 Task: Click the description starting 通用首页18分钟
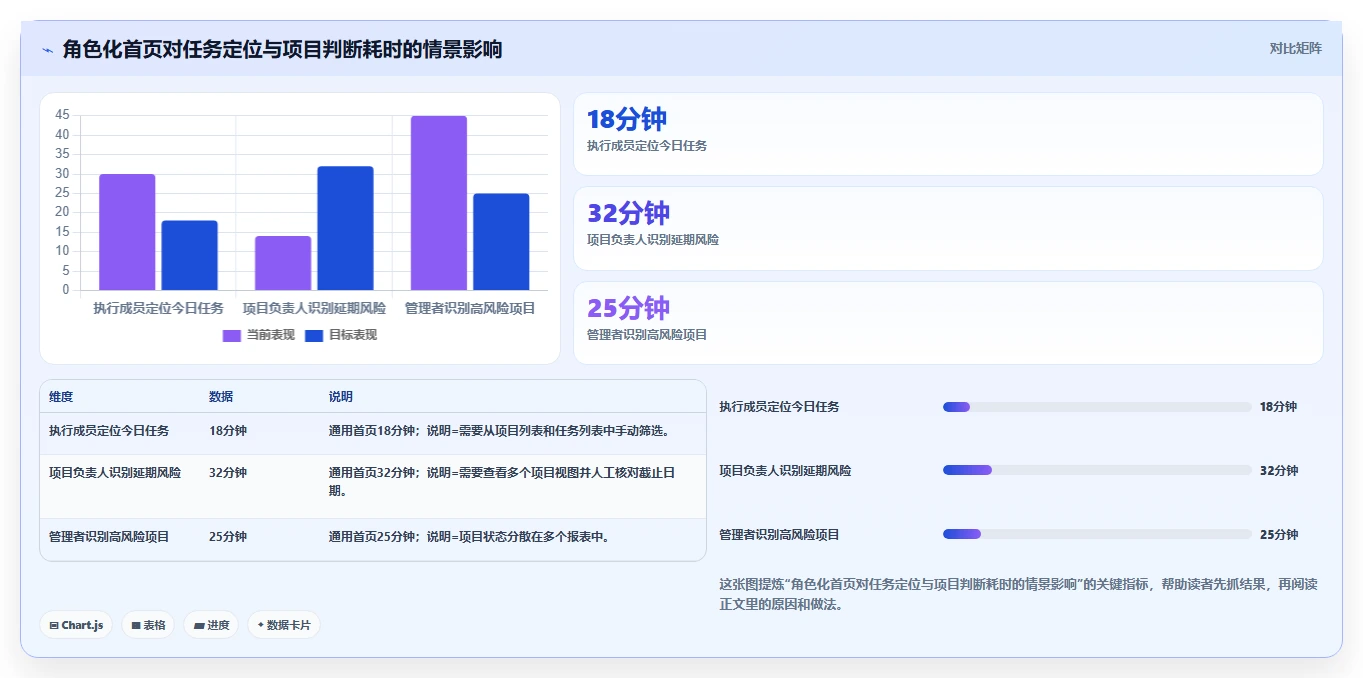[x=499, y=431]
